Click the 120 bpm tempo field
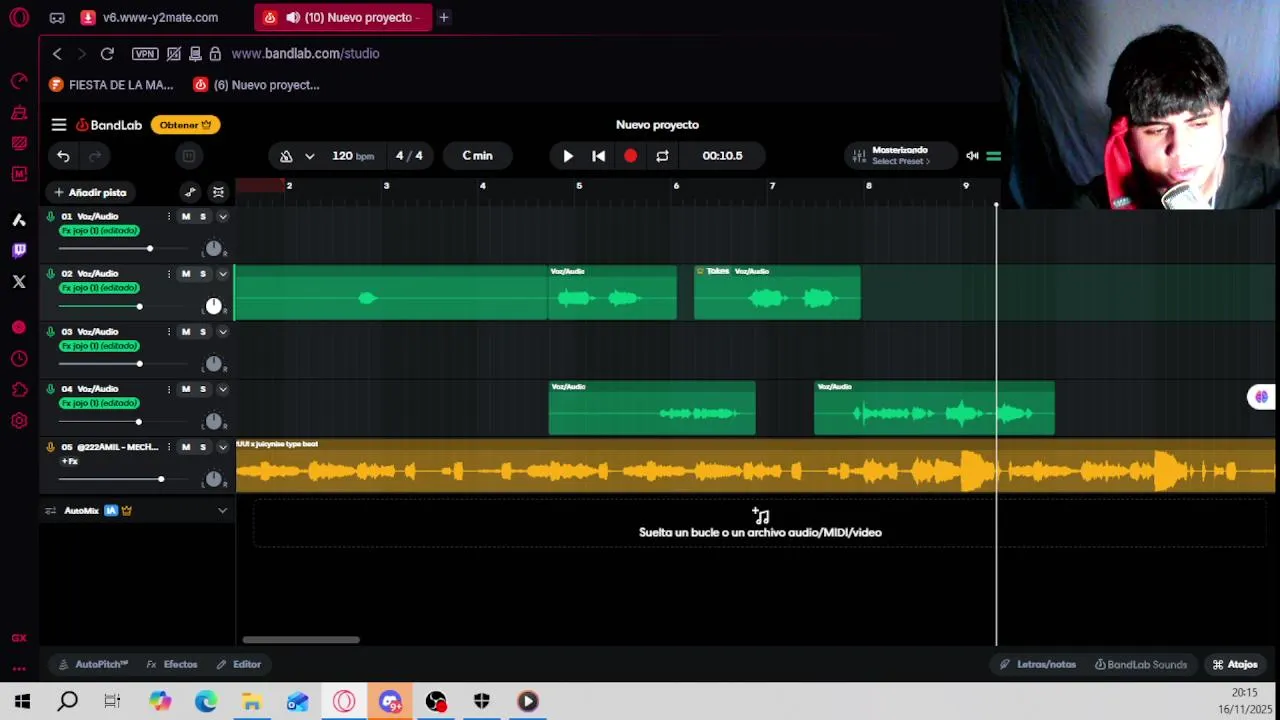 point(353,156)
